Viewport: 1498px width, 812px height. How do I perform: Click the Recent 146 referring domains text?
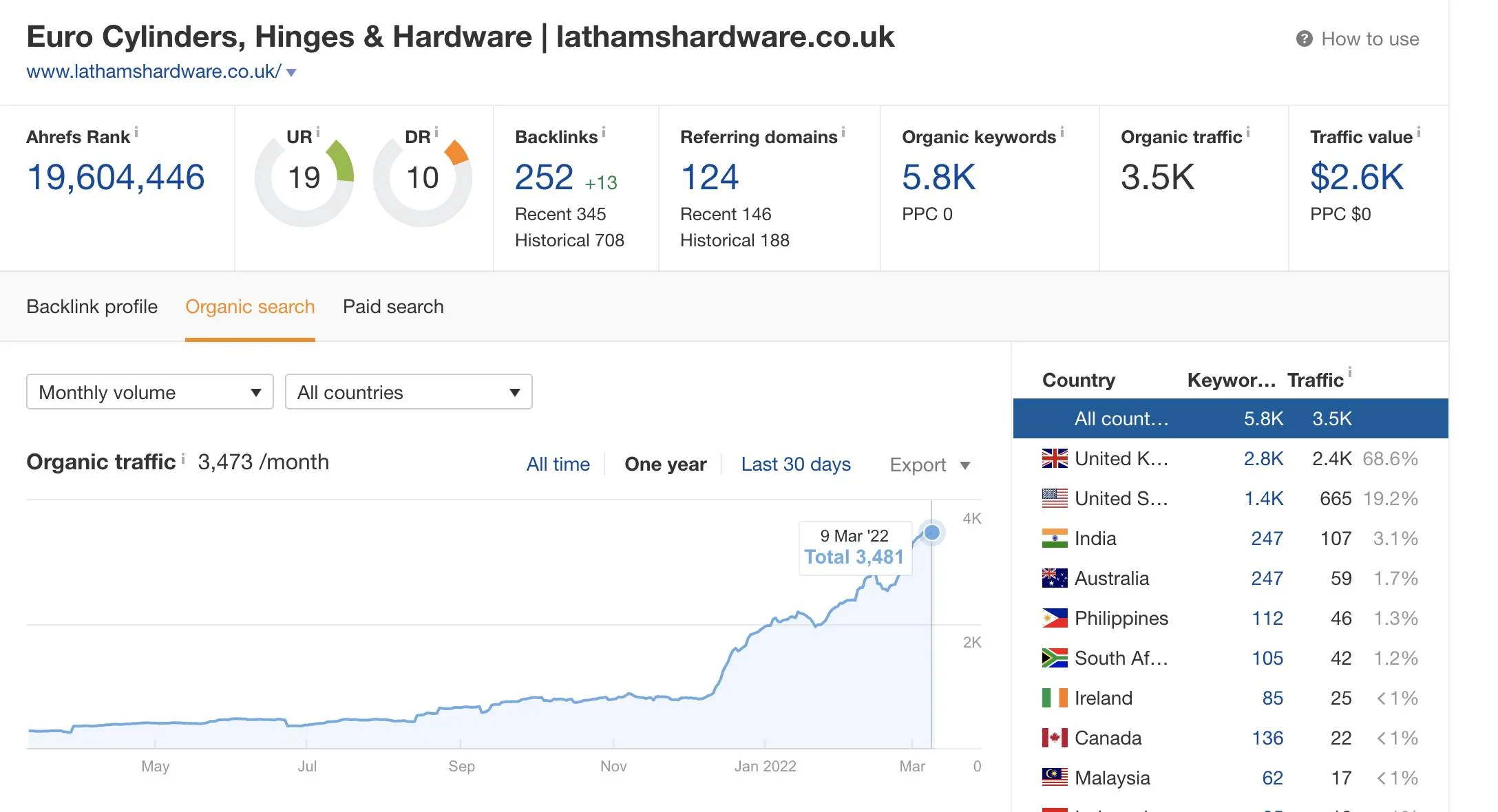pyautogui.click(x=726, y=214)
